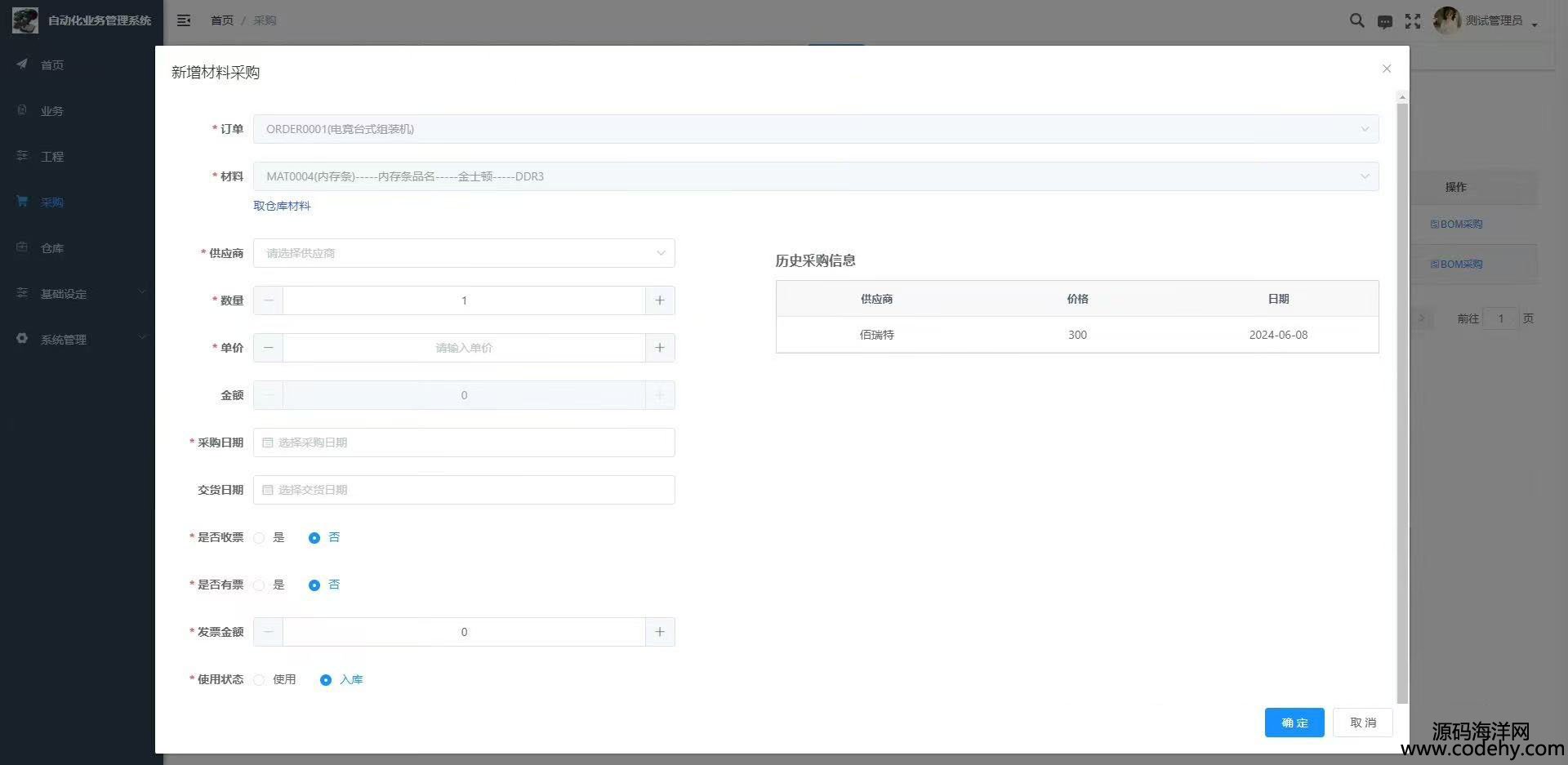
Task: Close the 新增材料采购 dialog with X
Action: tap(1387, 69)
